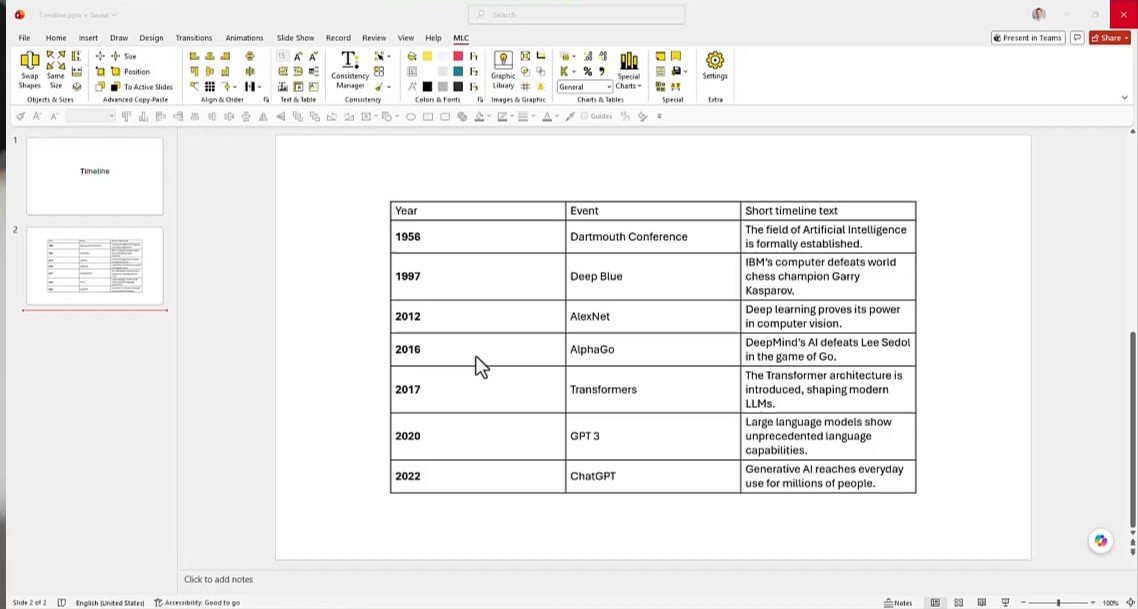Image resolution: width=1138 pixels, height=609 pixels.
Task: Select slide 2 table thumbnail
Action: [x=95, y=266]
